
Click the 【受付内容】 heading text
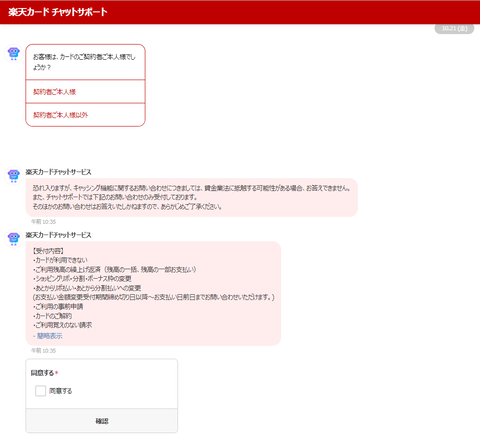tap(48, 251)
